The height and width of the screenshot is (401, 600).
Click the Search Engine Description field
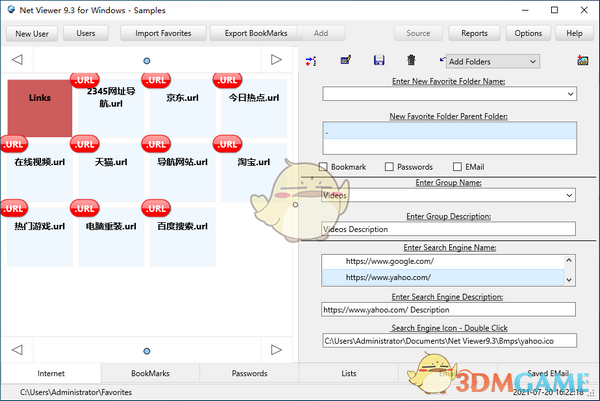click(448, 310)
